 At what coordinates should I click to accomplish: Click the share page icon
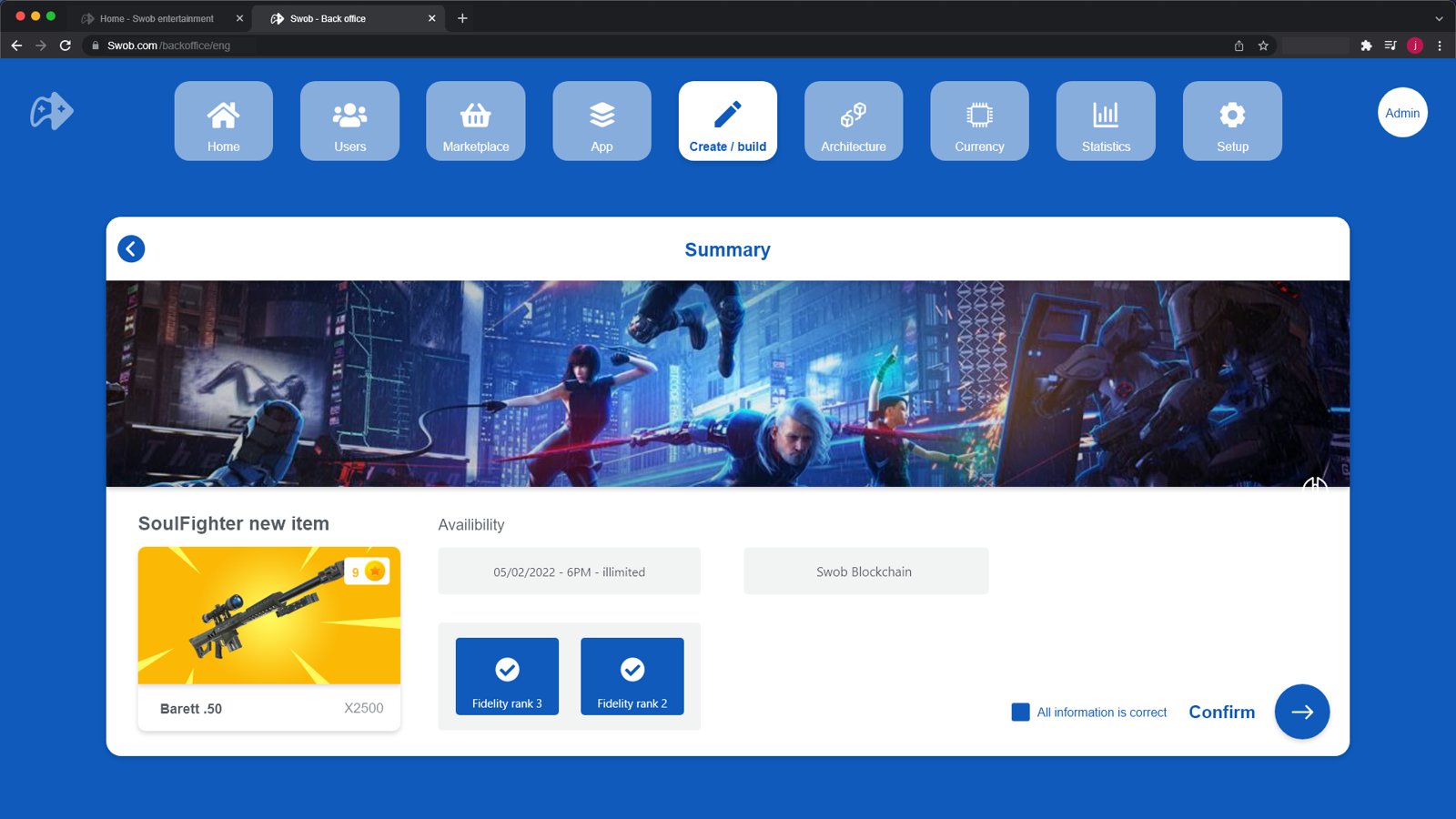(x=1239, y=45)
